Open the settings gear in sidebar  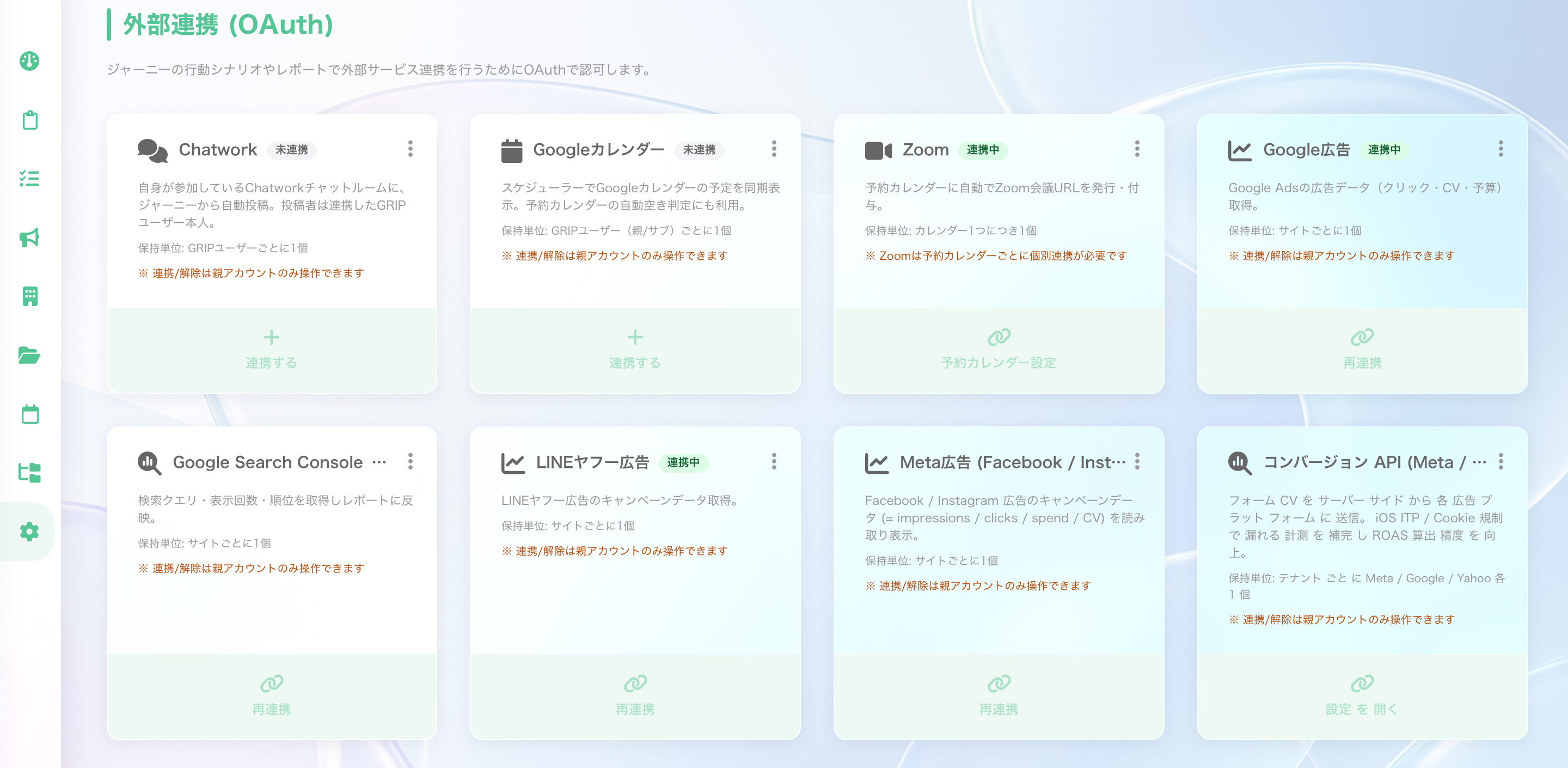click(x=29, y=531)
